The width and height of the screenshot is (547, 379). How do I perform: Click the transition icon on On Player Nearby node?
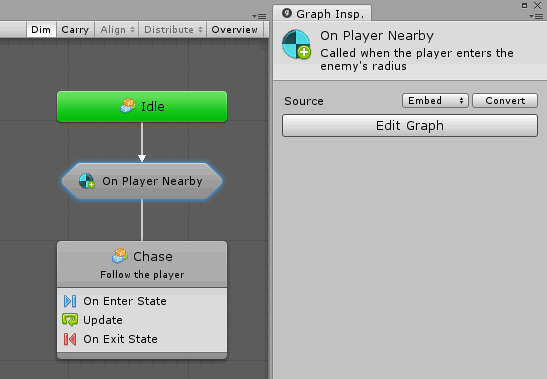tap(87, 181)
